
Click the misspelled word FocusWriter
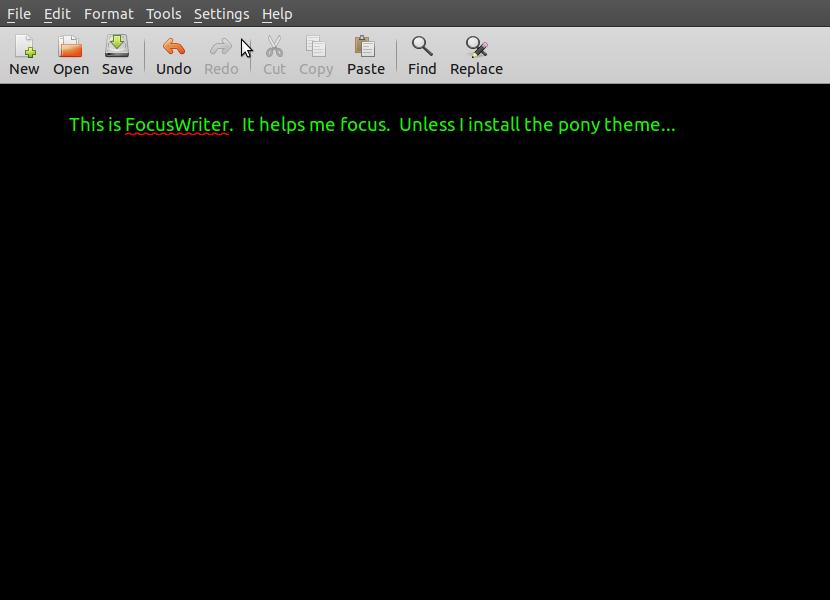point(177,124)
